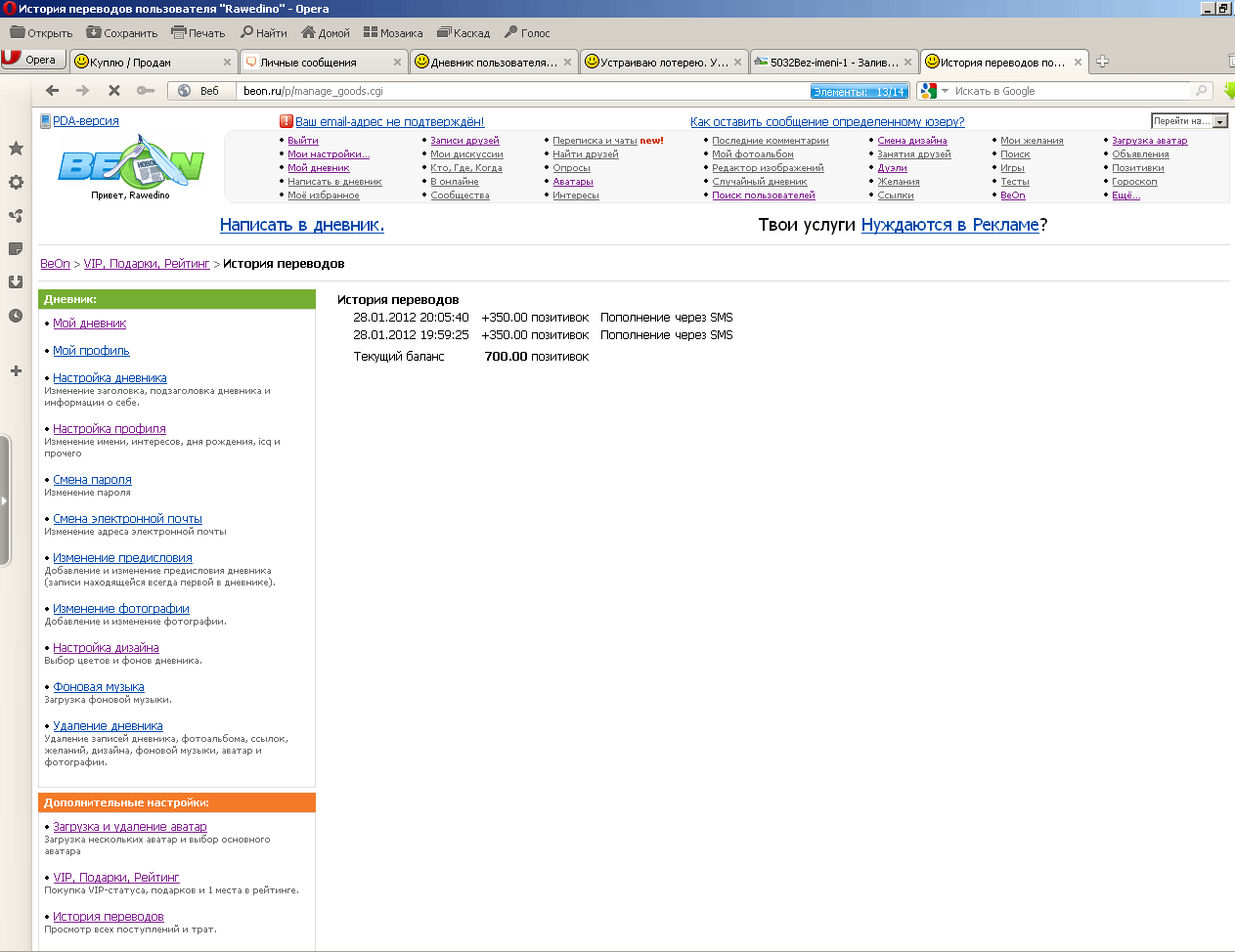Image resolution: width=1235 pixels, height=952 pixels.
Task: Open the History clock panel in sidebar
Action: [16, 315]
